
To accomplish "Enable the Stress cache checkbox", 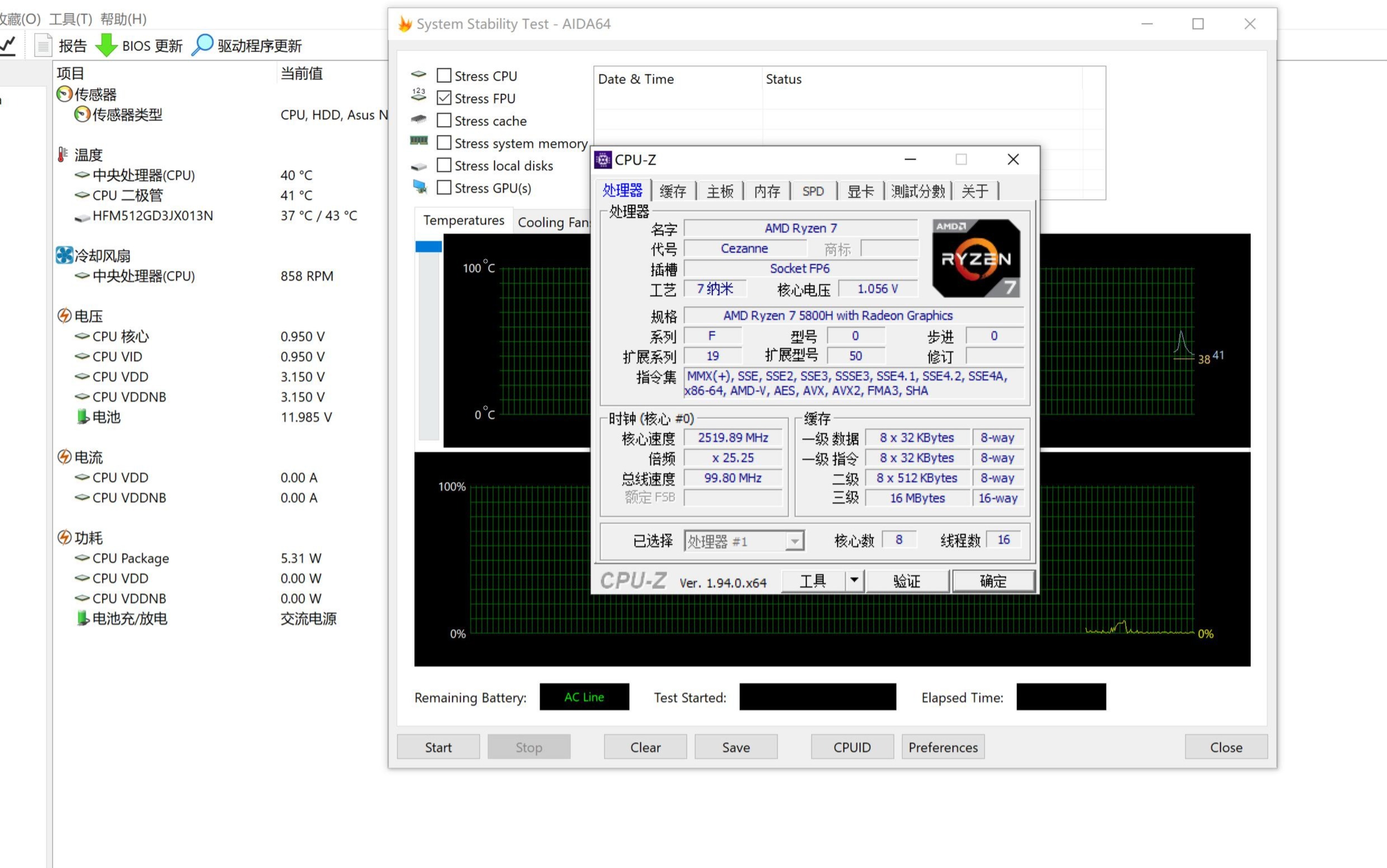I will [x=444, y=120].
